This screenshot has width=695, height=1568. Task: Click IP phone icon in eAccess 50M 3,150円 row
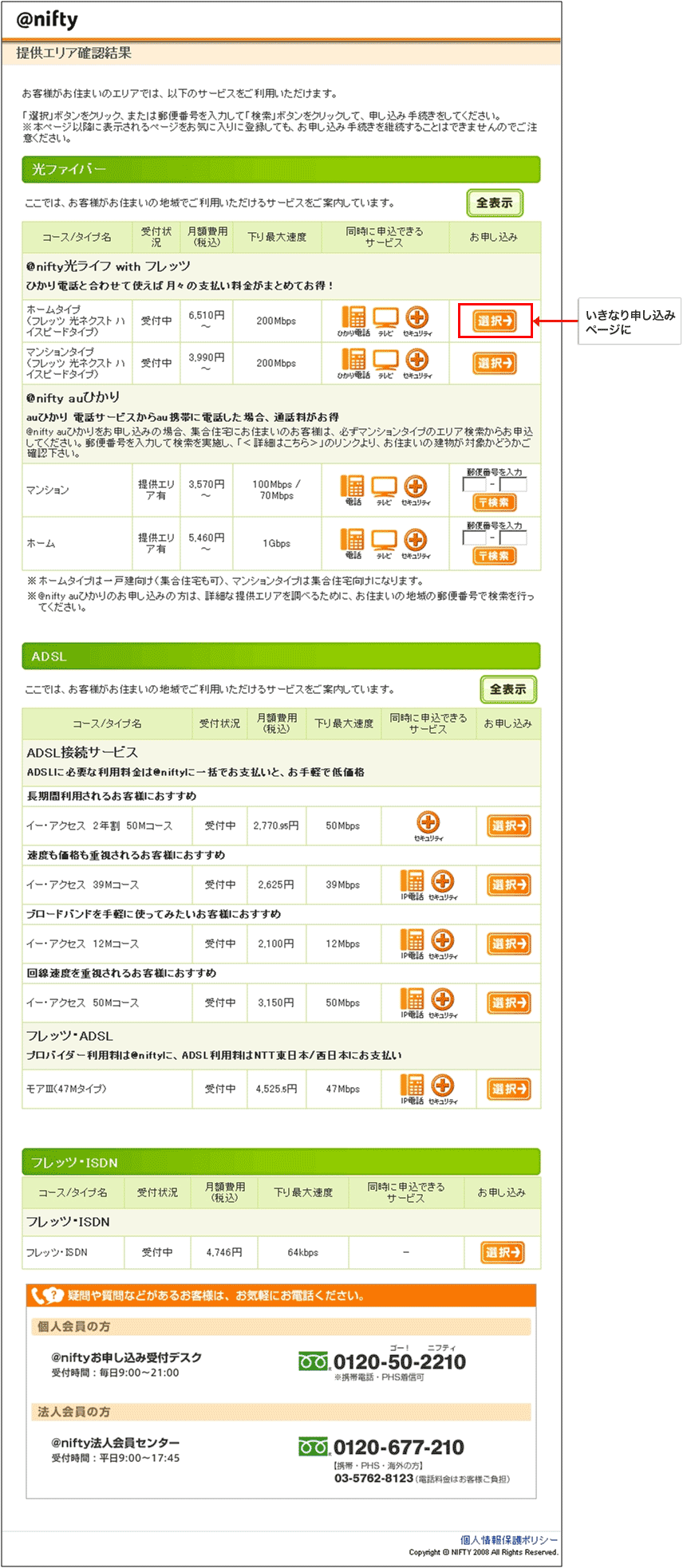point(413,1003)
